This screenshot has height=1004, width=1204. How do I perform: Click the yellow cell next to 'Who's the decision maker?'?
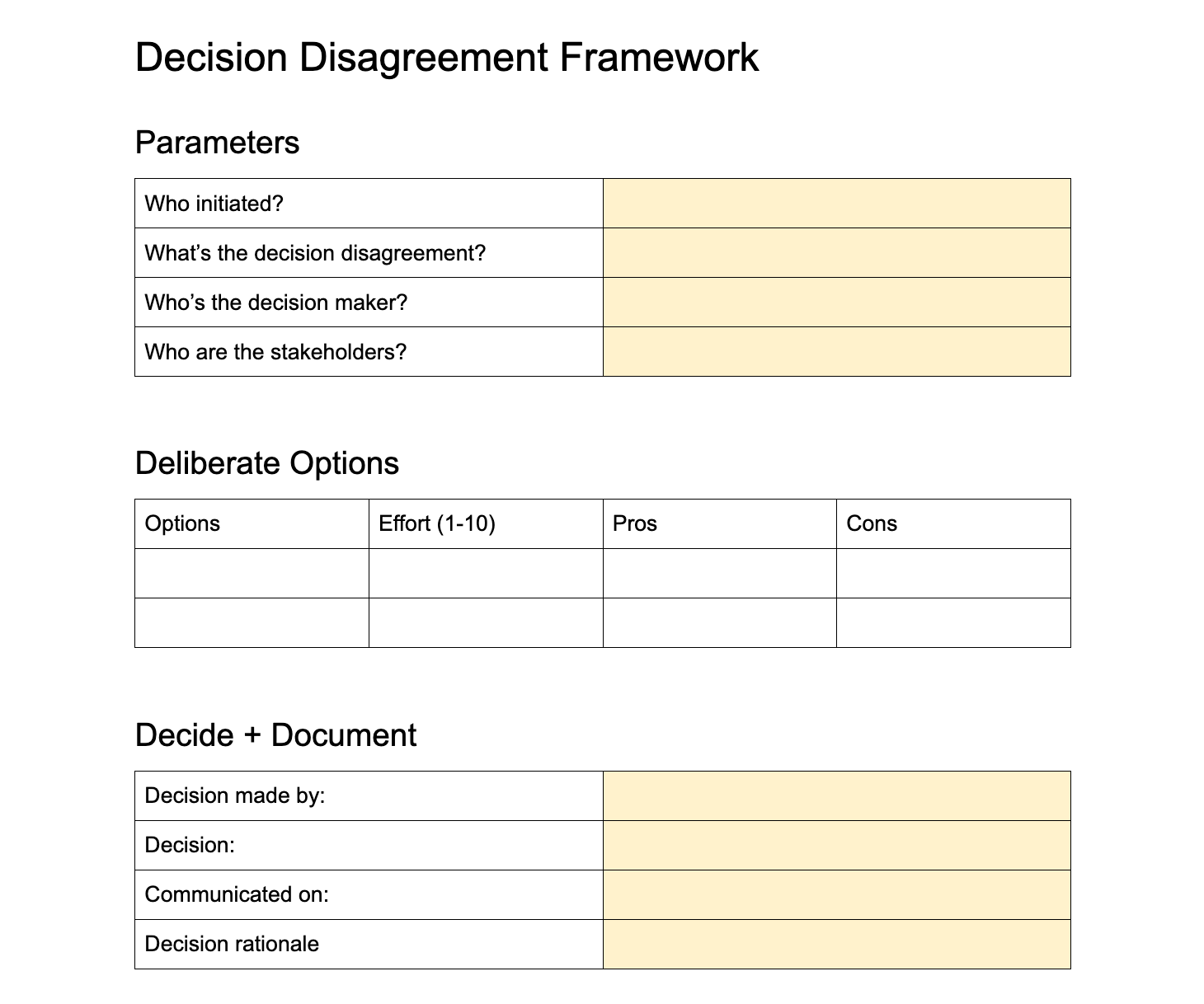coord(836,303)
